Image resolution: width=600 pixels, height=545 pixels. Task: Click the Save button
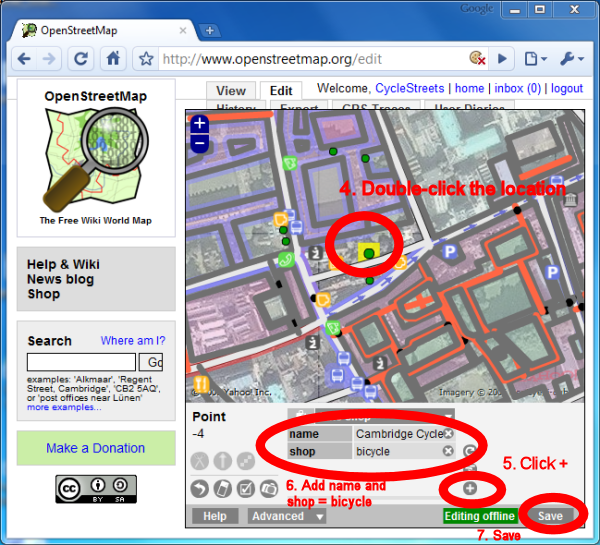(550, 516)
